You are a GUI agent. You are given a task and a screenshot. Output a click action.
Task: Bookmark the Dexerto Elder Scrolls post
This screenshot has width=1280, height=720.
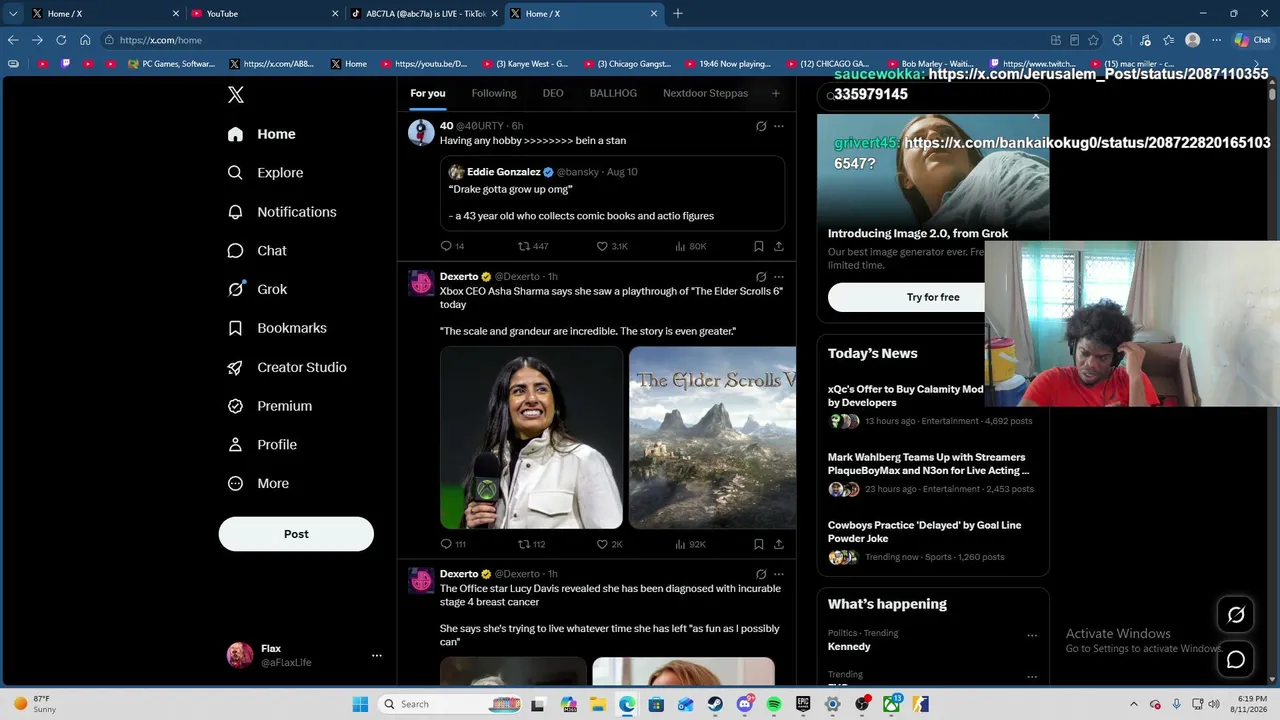tap(759, 544)
